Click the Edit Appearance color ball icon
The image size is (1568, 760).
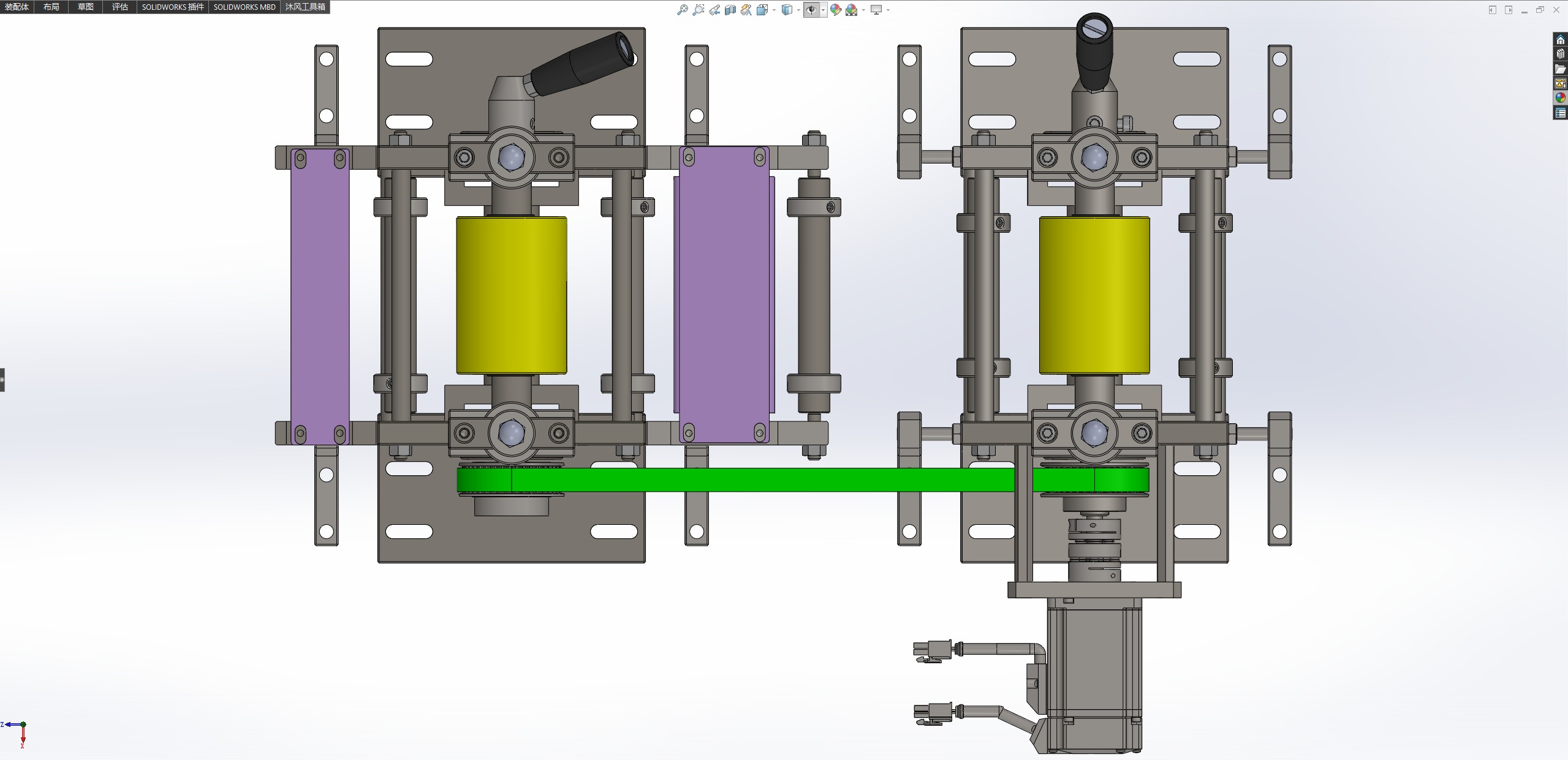pos(836,10)
